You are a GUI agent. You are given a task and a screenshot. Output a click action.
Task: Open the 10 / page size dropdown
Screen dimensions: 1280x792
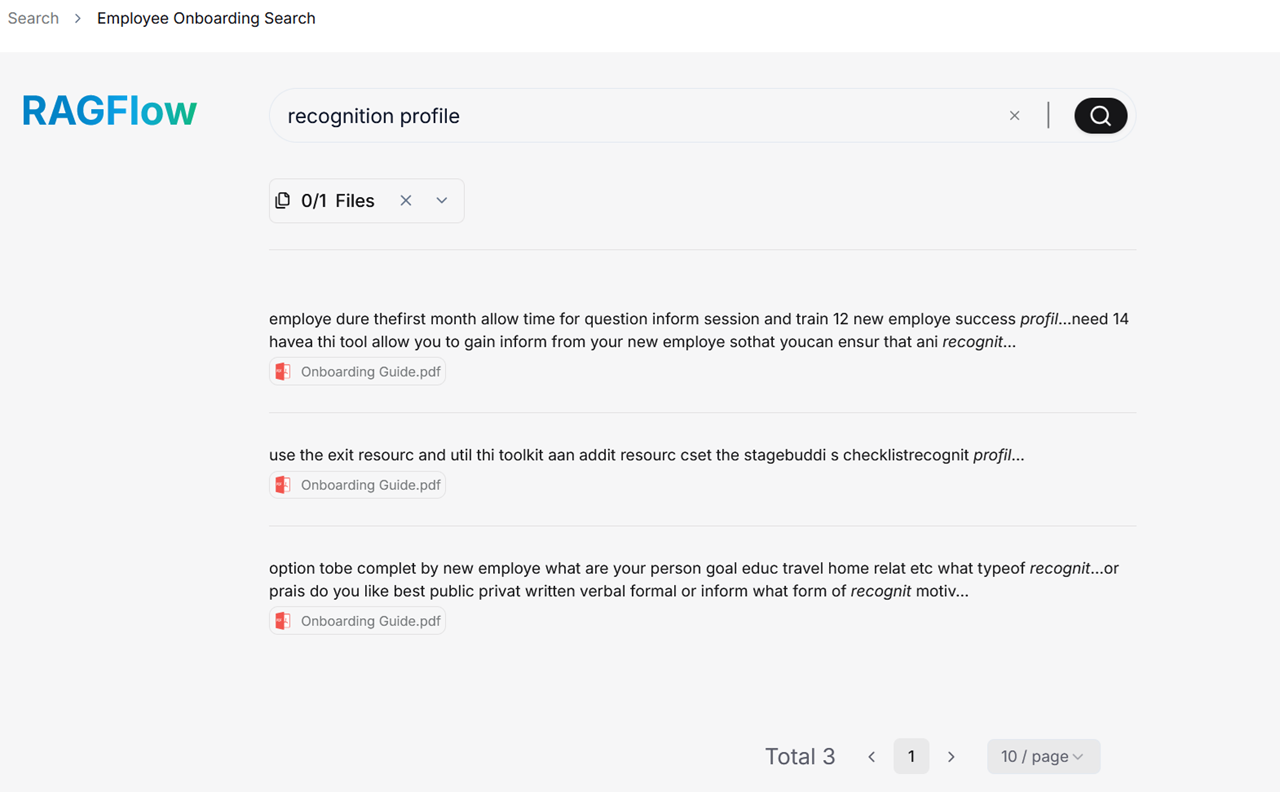tap(1043, 756)
